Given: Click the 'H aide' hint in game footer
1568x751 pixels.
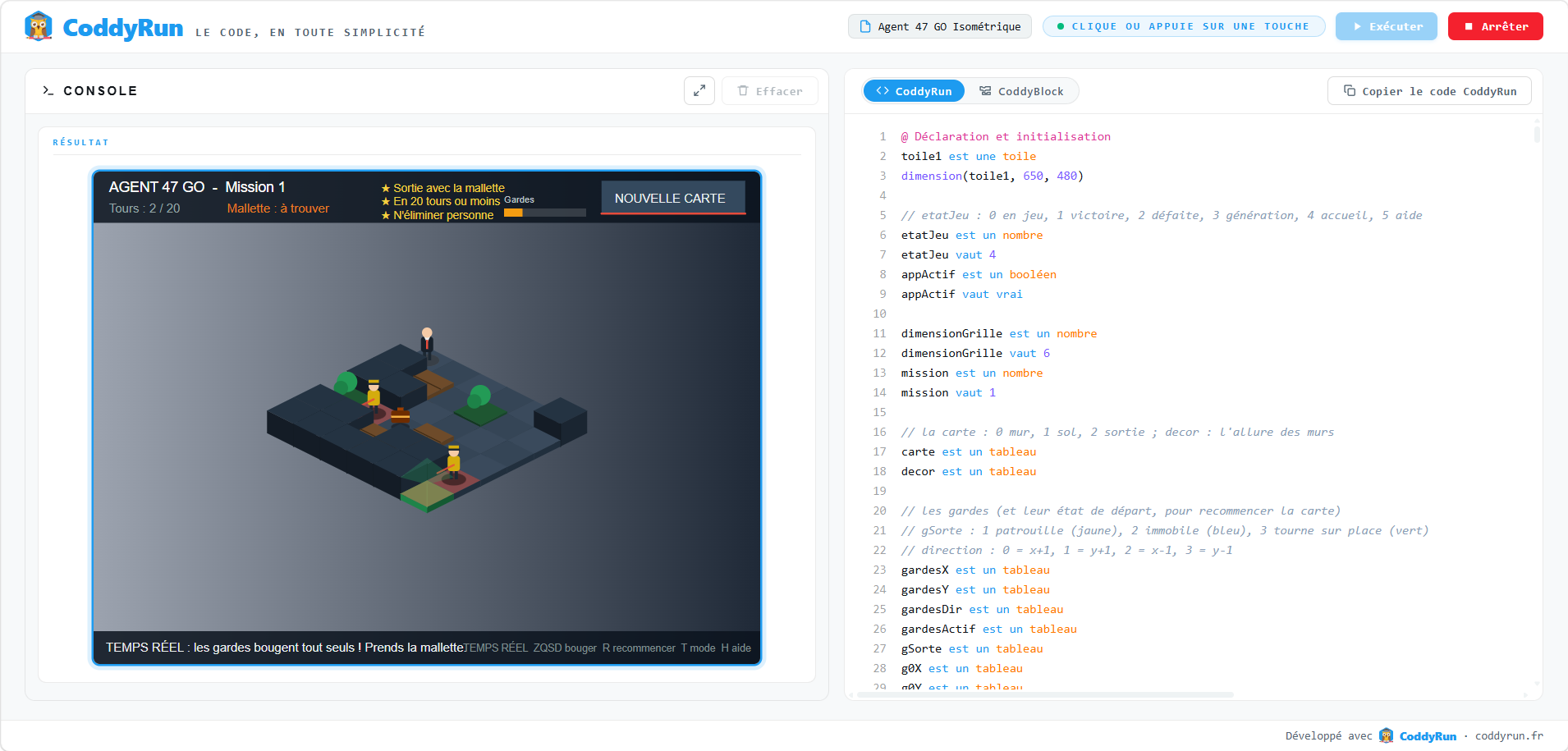Looking at the screenshot, I should 736,648.
